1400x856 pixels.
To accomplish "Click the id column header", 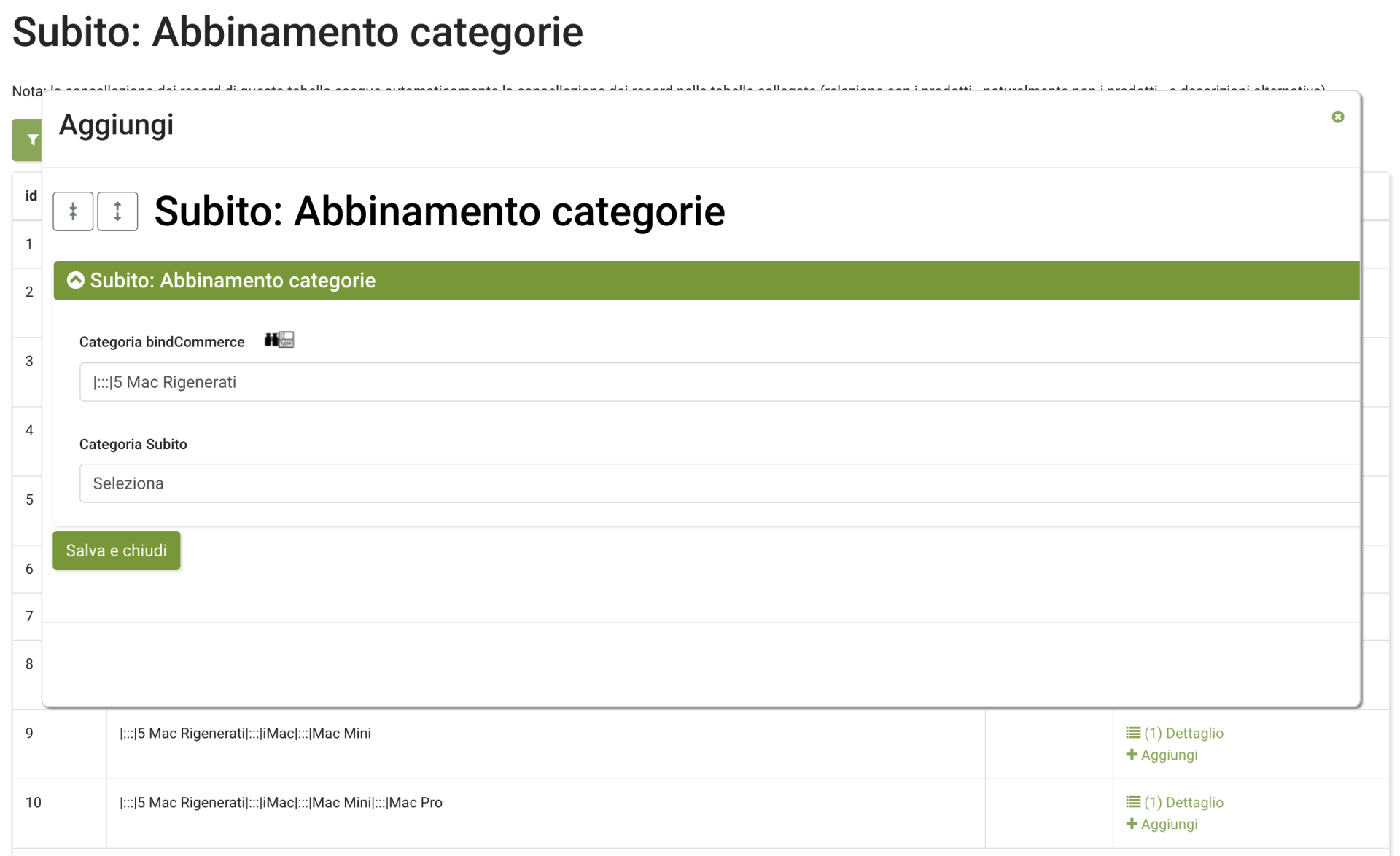I will pyautogui.click(x=31, y=195).
